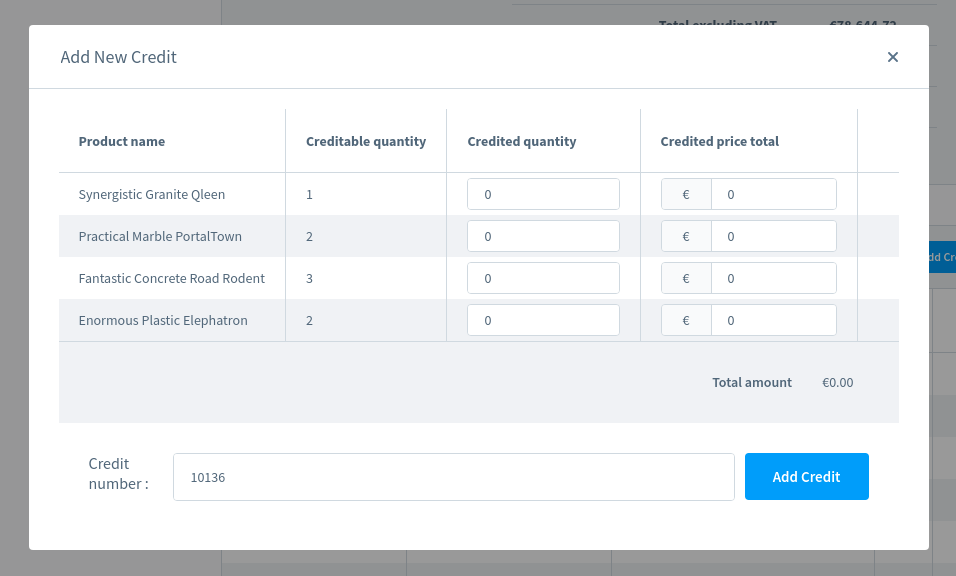Image resolution: width=956 pixels, height=576 pixels.
Task: Click the Credited quantity column header
Action: (x=521, y=141)
